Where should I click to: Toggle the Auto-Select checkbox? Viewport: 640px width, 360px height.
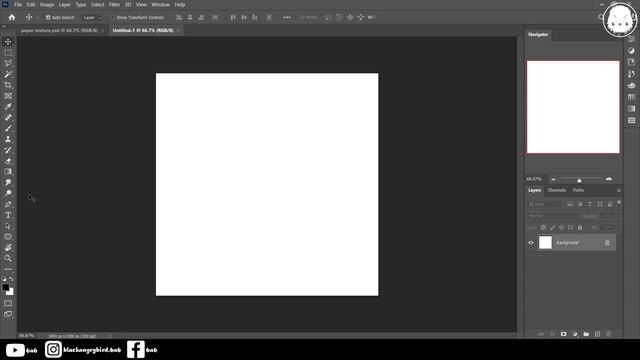(x=48, y=18)
